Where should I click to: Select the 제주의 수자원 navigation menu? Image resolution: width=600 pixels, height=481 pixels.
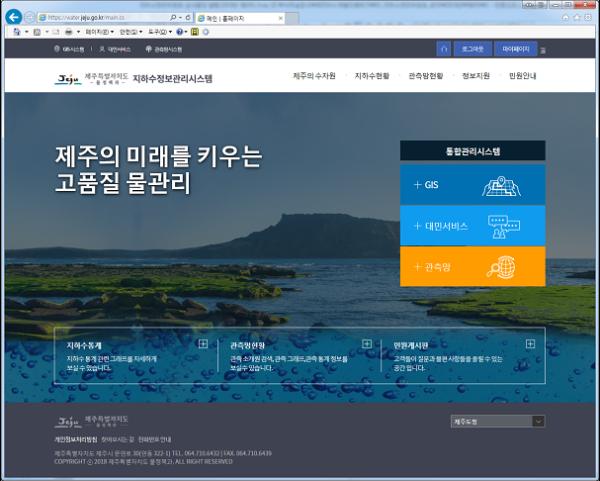[x=314, y=77]
